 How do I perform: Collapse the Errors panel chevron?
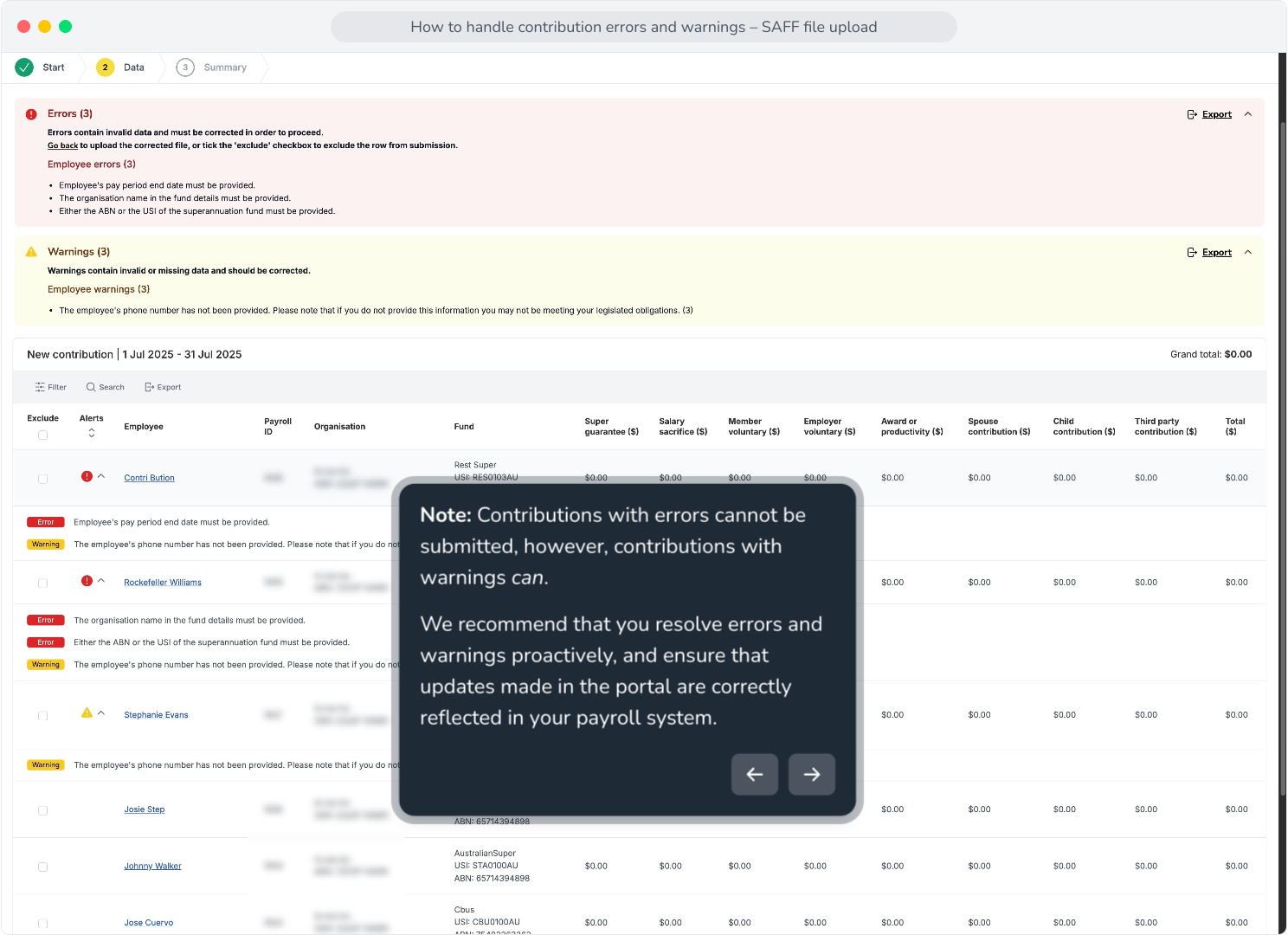(x=1248, y=114)
